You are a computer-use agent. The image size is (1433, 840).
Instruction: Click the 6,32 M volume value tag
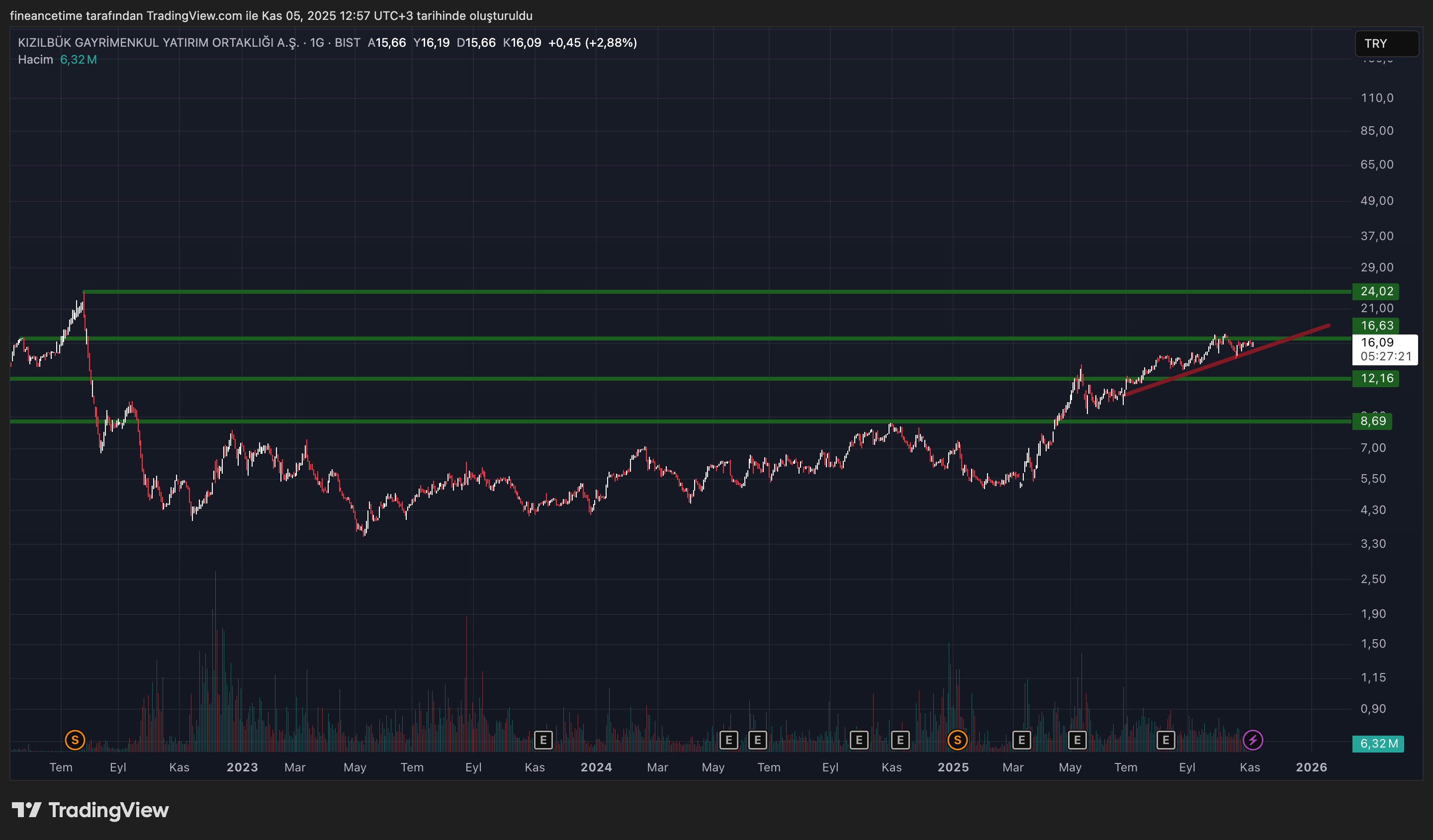1378,744
